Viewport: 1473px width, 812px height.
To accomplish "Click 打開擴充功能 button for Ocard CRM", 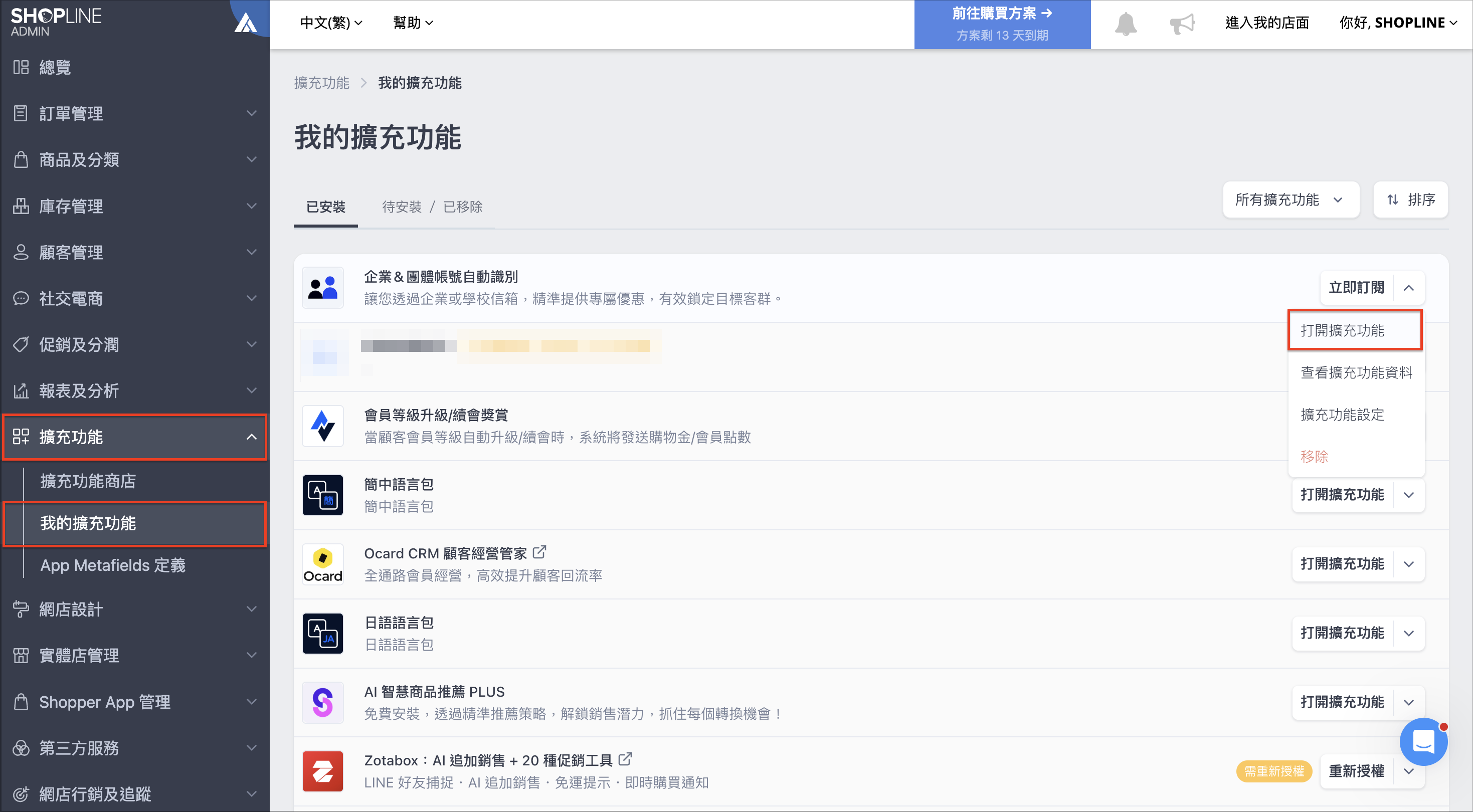I will click(1342, 564).
